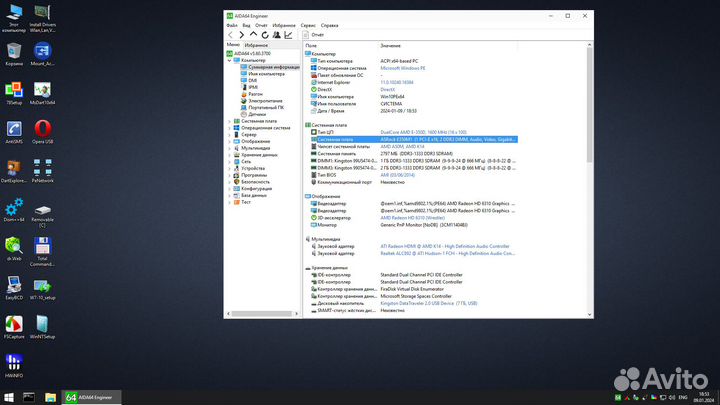Image resolution: width=720 pixels, height=405 pixels.
Task: Go up one level with Up arrow
Action: [253, 34]
